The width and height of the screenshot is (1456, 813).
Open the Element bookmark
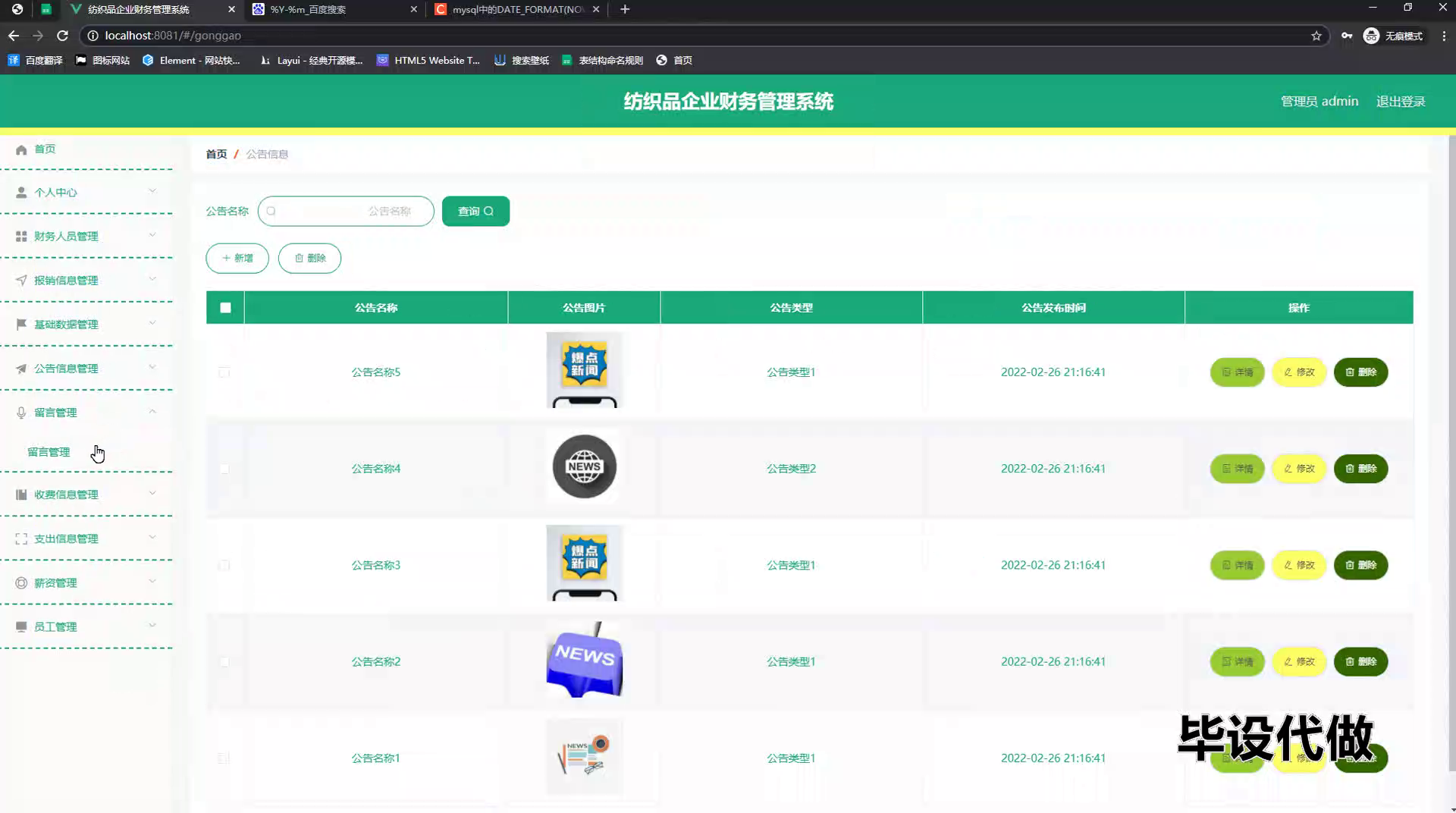point(191,60)
